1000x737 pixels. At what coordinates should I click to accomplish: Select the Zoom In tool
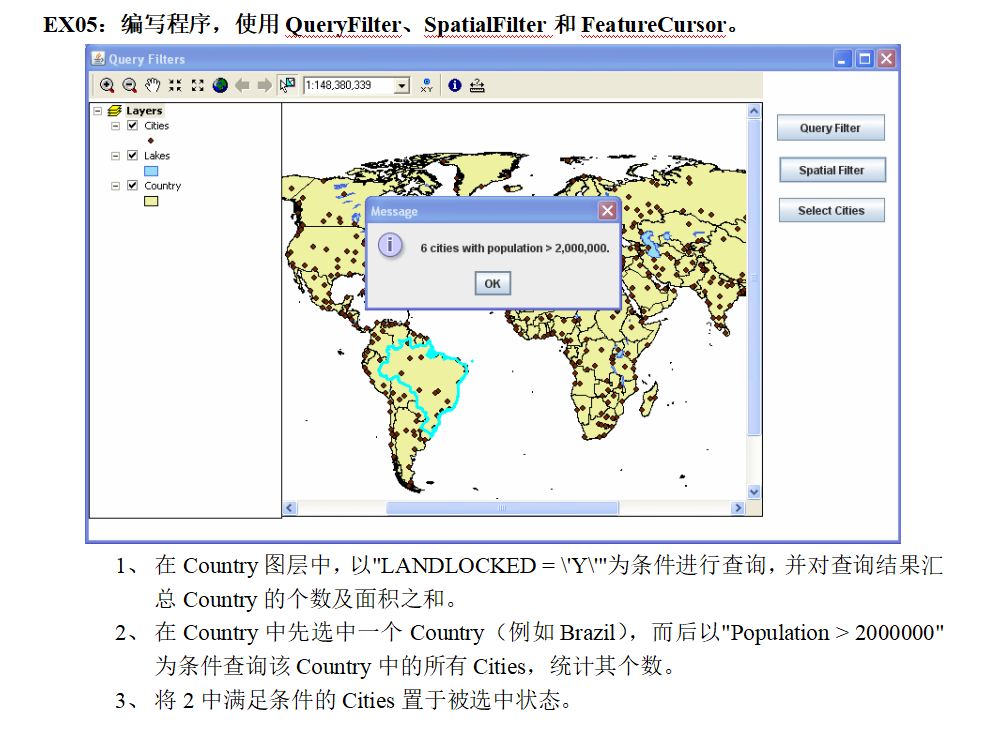(108, 85)
